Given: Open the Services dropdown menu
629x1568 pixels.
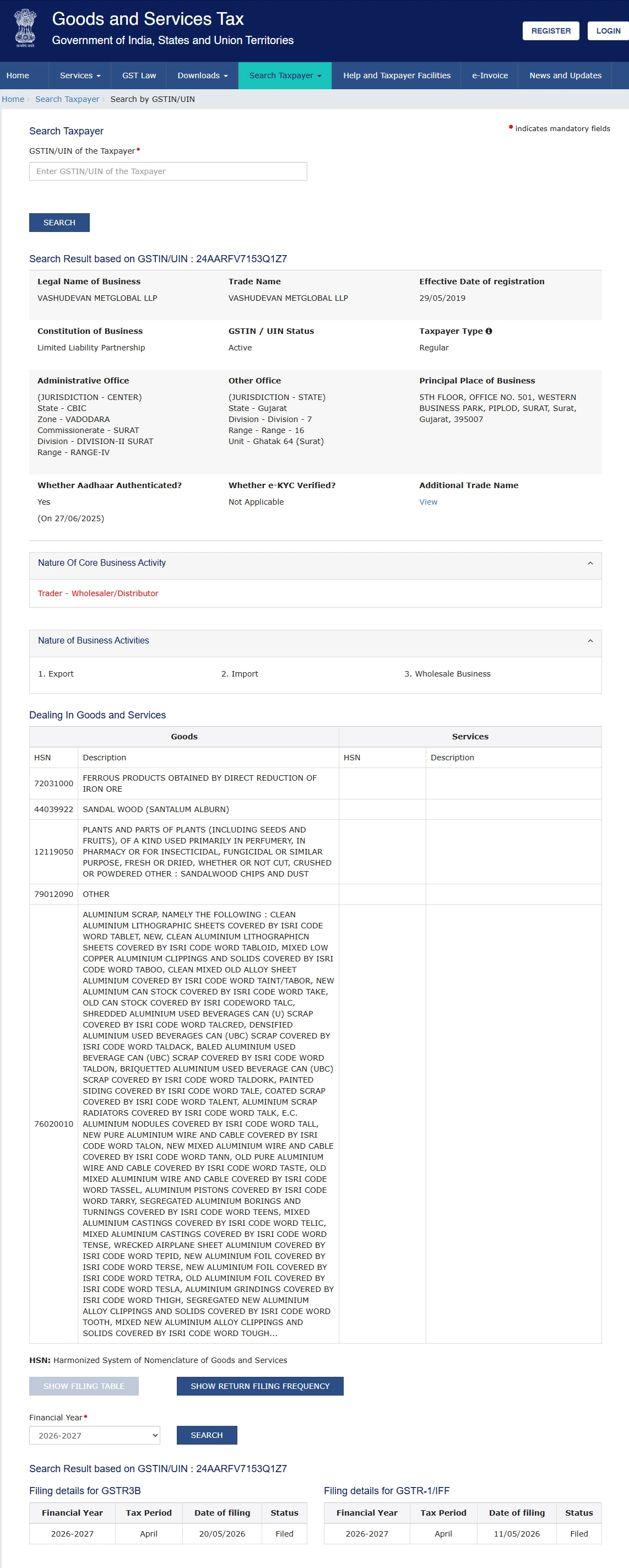Looking at the screenshot, I should 80,75.
